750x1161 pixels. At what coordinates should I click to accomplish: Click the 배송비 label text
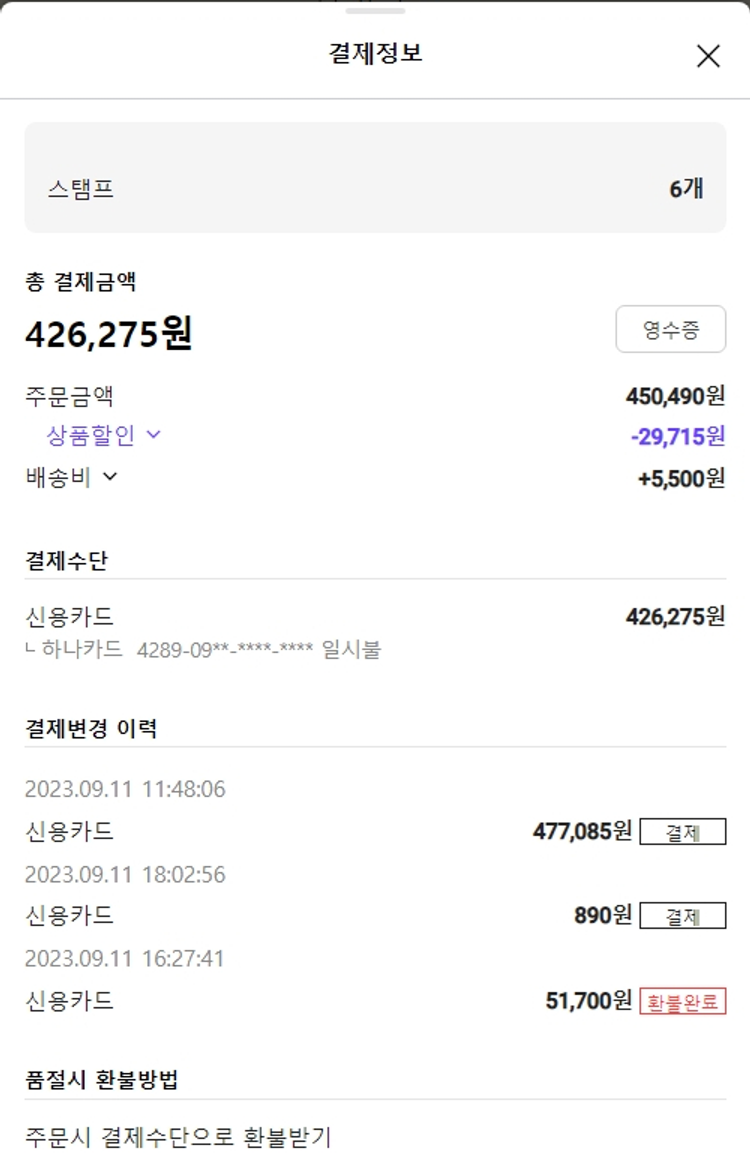tap(58, 478)
